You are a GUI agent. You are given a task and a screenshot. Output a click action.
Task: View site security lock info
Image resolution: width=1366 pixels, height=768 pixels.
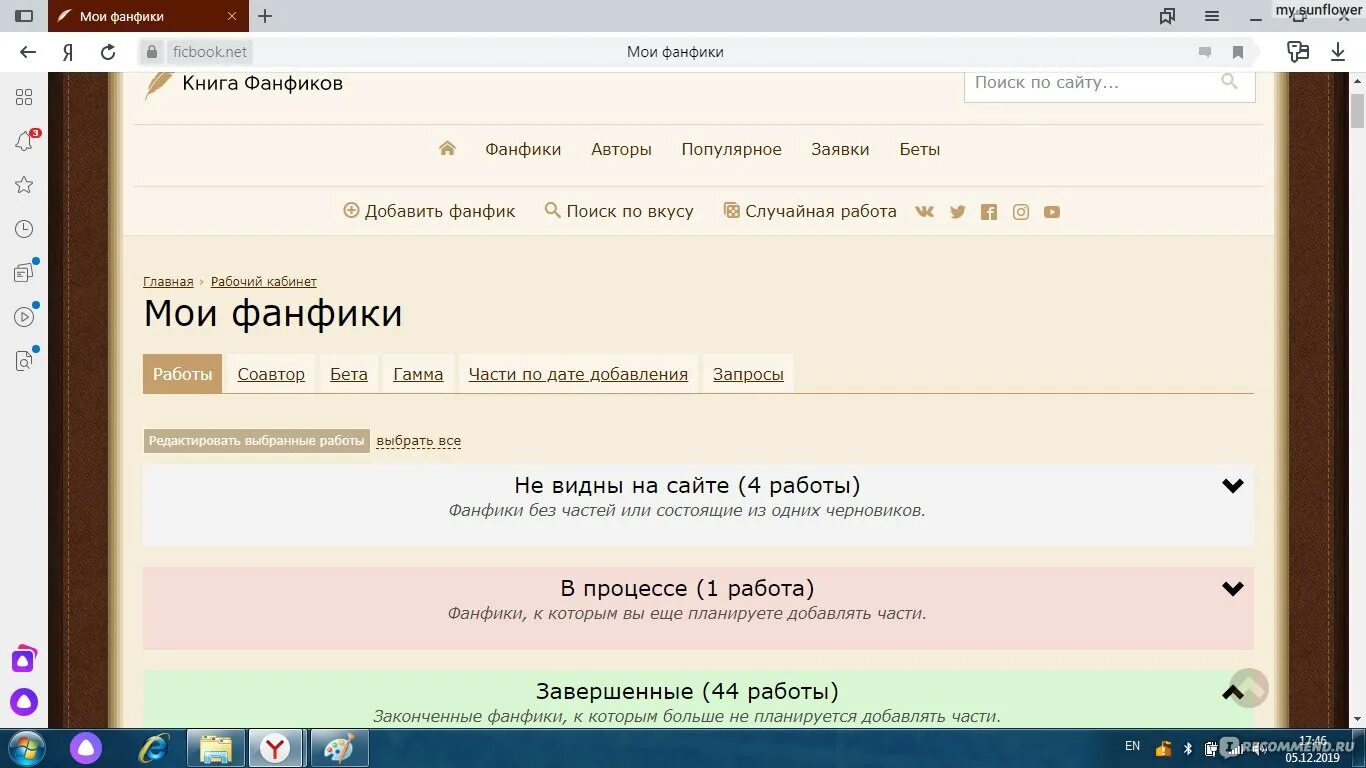point(152,52)
